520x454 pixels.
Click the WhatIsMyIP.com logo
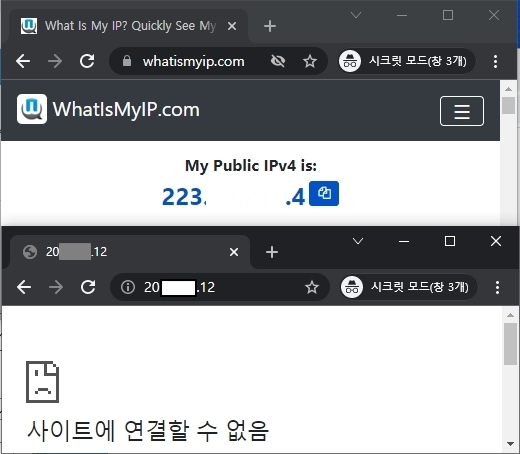[108, 109]
